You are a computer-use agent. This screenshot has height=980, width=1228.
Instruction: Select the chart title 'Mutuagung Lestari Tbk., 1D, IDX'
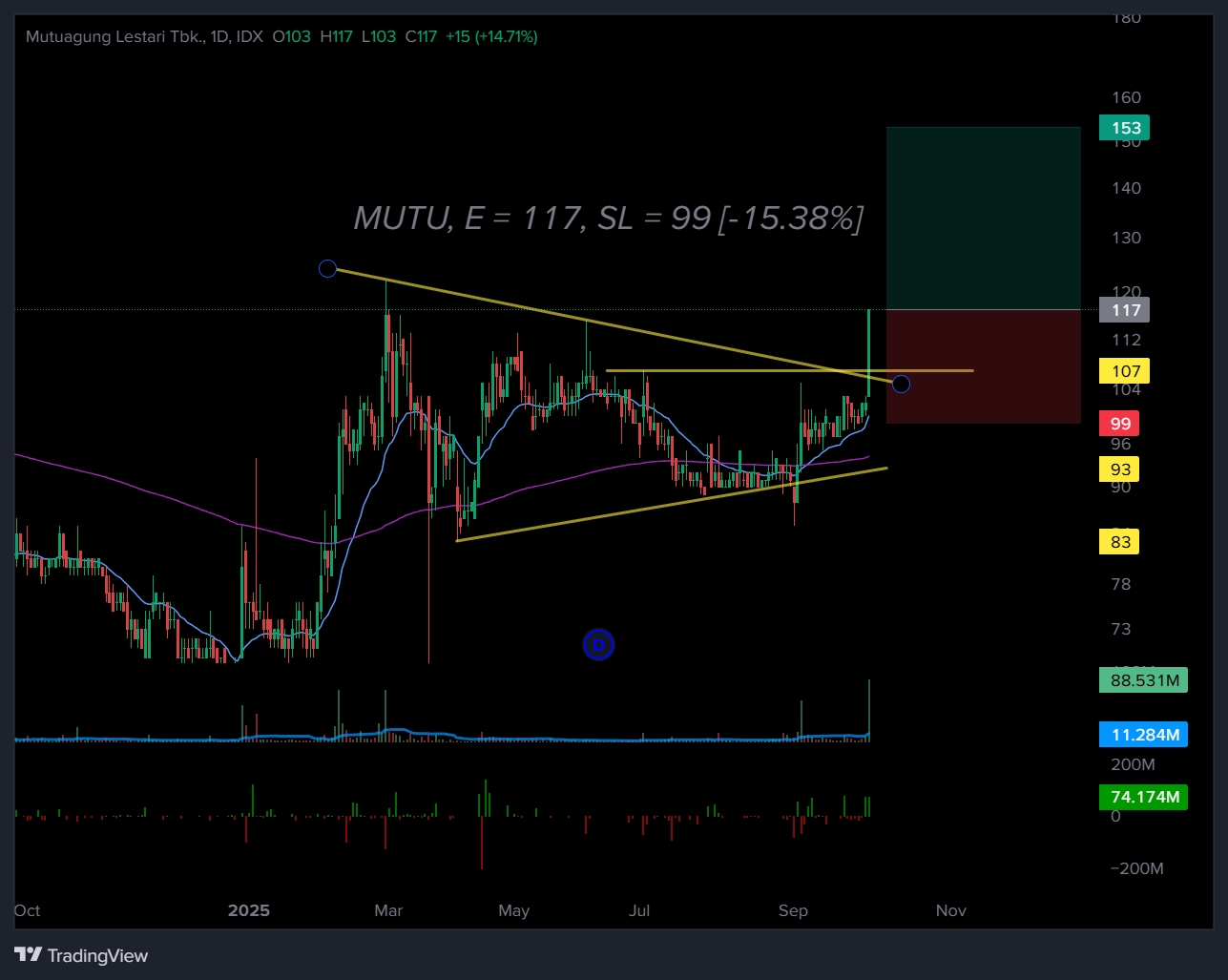point(144,36)
